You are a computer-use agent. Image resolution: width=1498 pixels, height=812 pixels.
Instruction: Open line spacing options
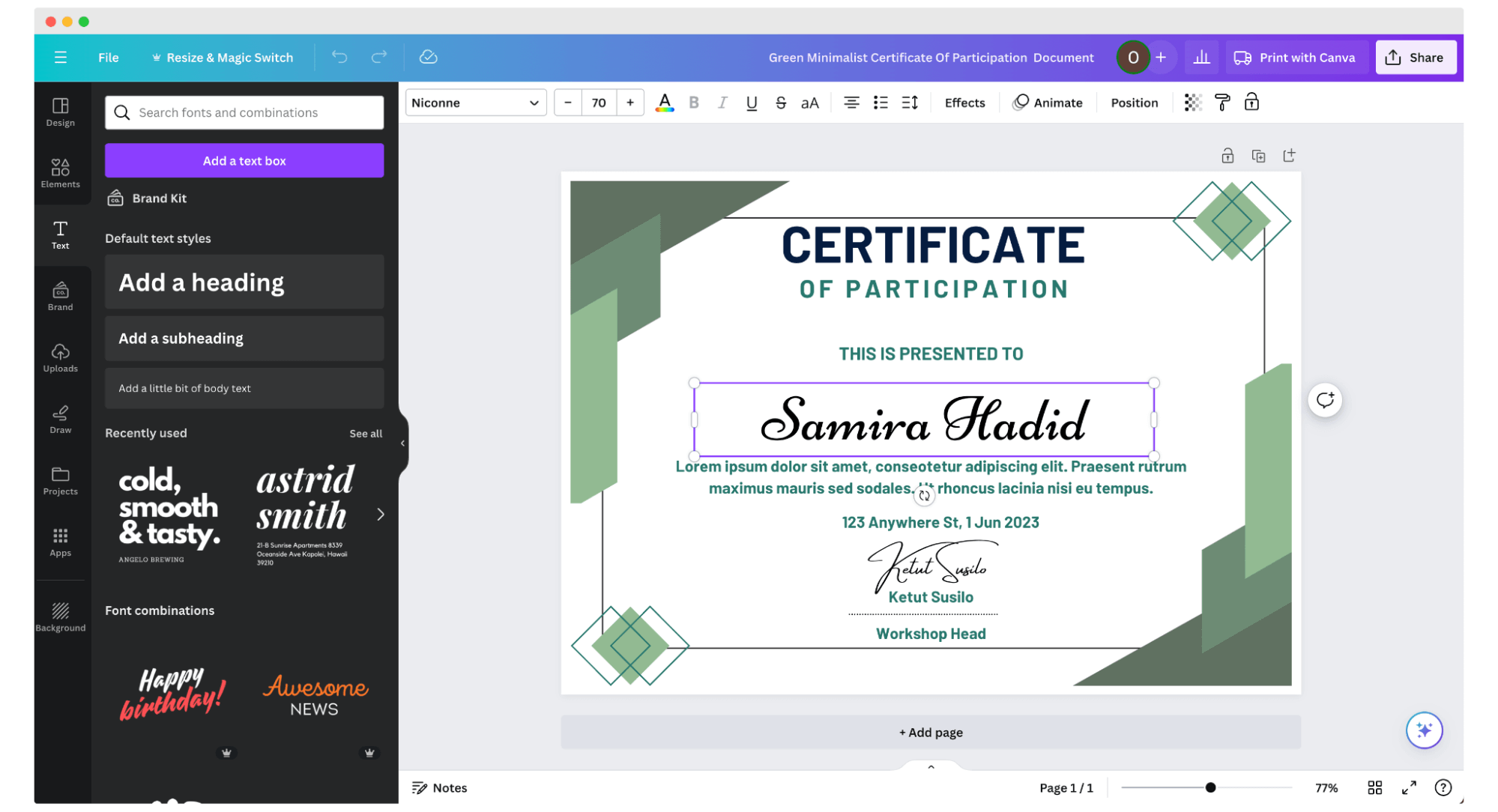coord(910,103)
